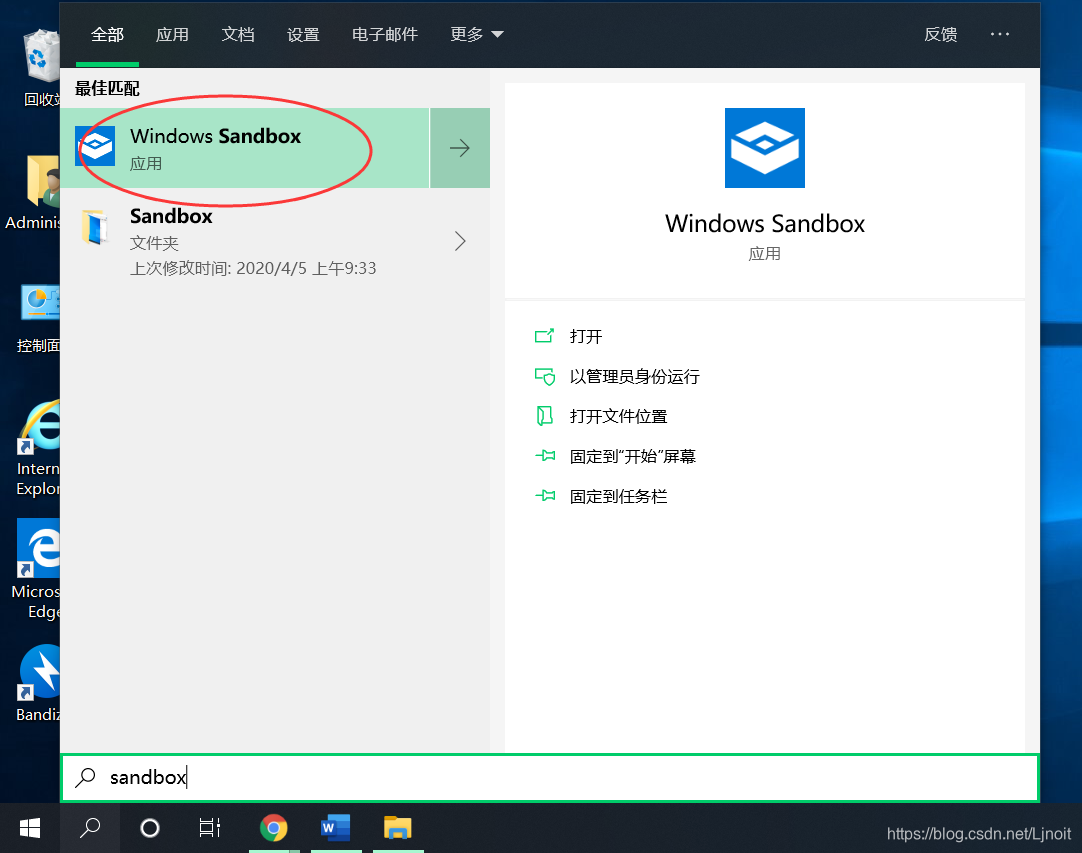Open Cortana from the taskbar
The width and height of the screenshot is (1082, 853).
[150, 828]
